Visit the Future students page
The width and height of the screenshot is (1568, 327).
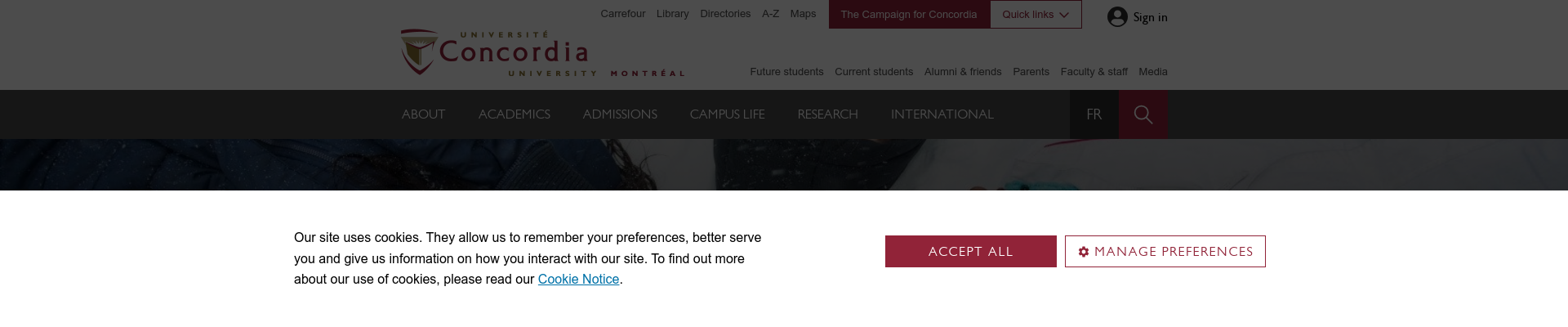[x=786, y=72]
